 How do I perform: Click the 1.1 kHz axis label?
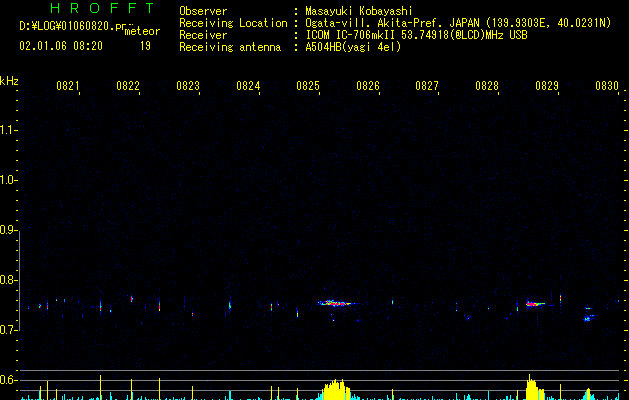(x=8, y=130)
